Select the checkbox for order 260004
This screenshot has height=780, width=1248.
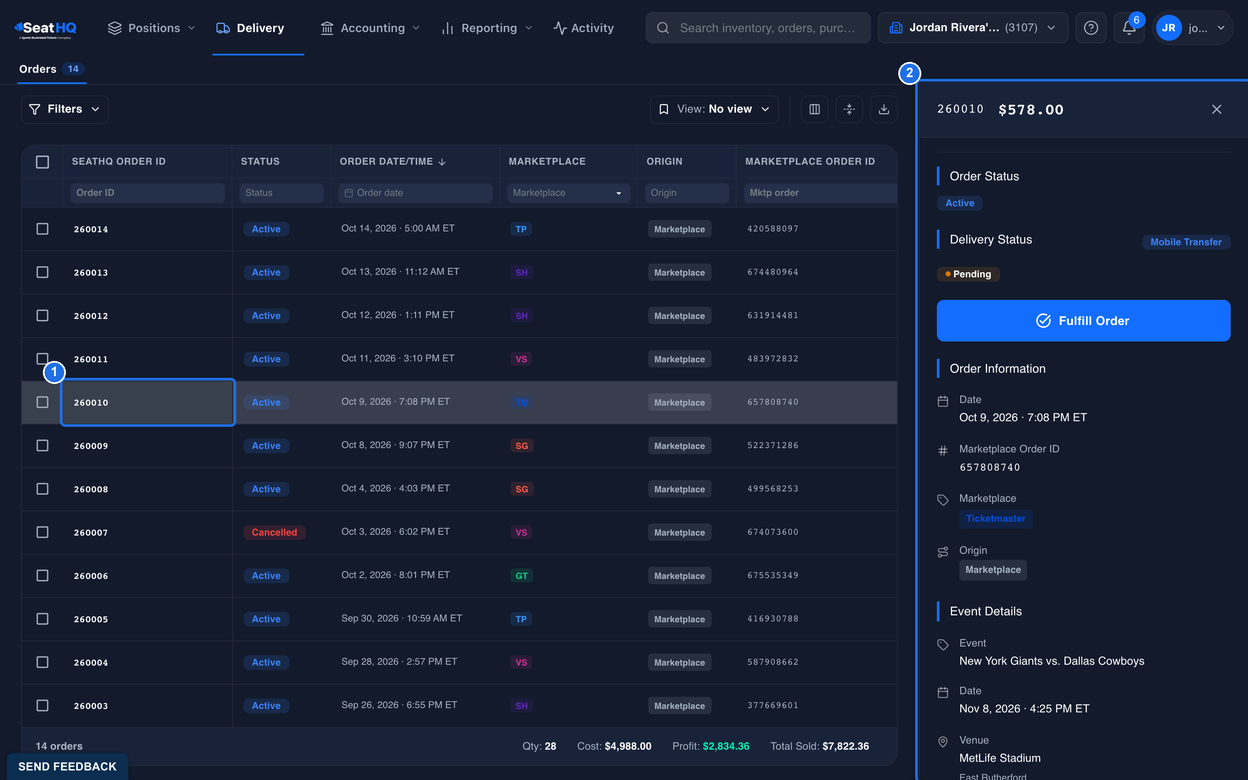(42, 662)
